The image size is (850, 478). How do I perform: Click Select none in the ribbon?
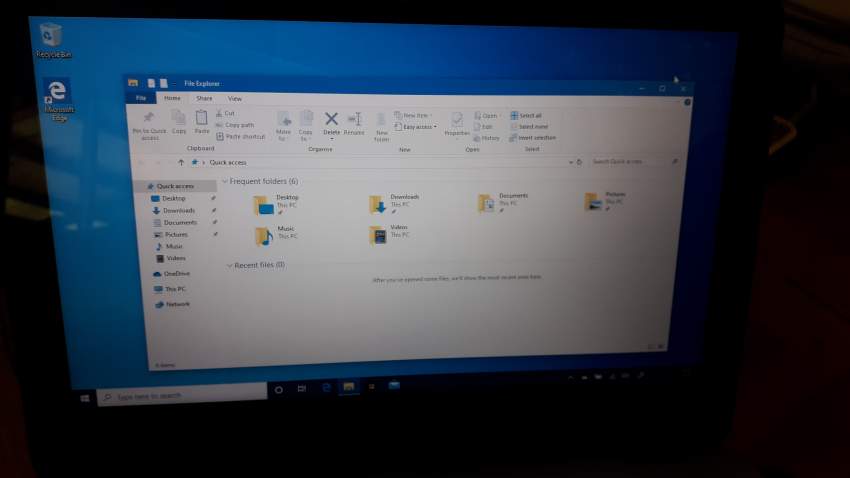[529, 126]
